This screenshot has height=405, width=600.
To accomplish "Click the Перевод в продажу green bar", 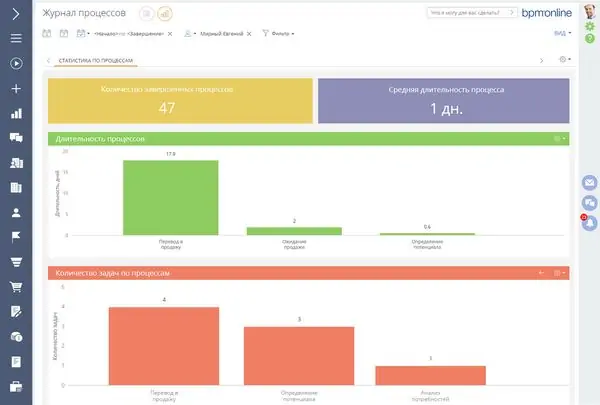I will [x=170, y=197].
